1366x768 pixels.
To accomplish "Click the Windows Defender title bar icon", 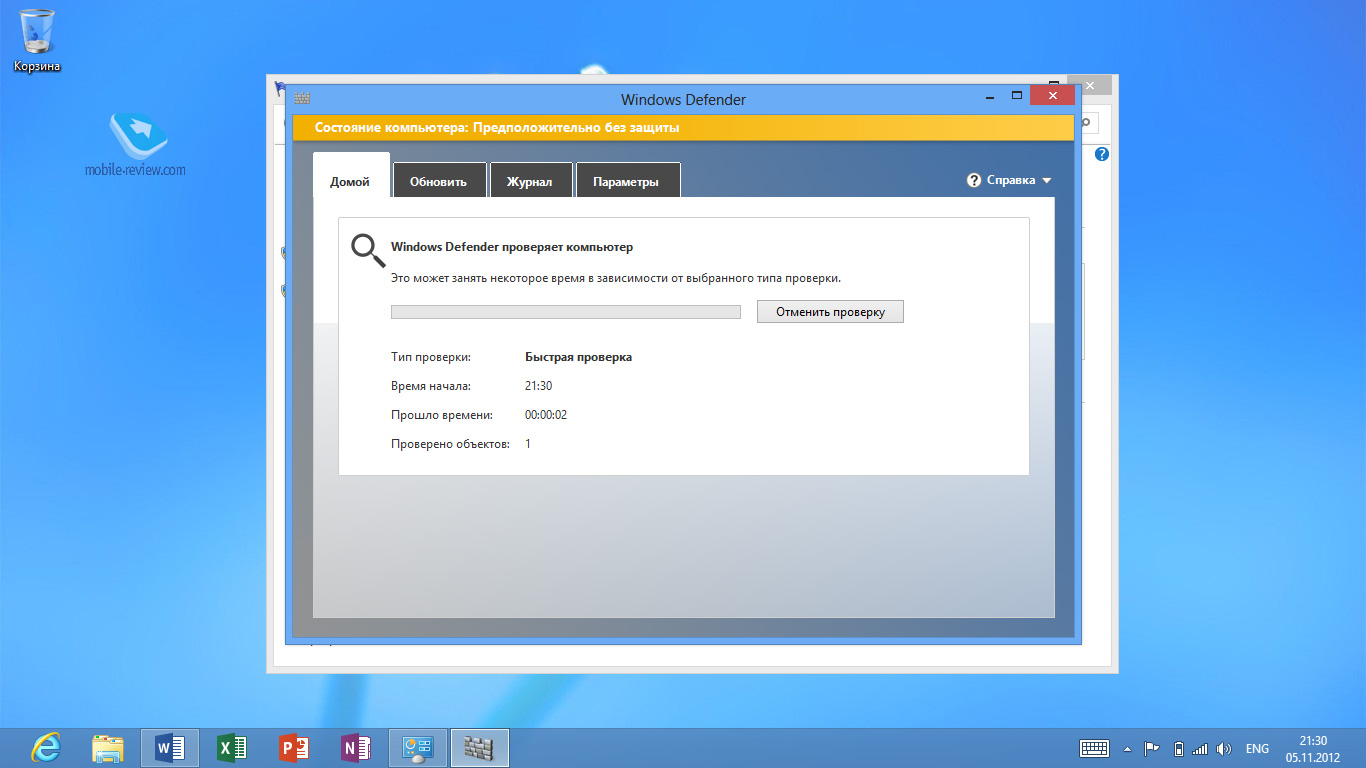I will [x=302, y=99].
